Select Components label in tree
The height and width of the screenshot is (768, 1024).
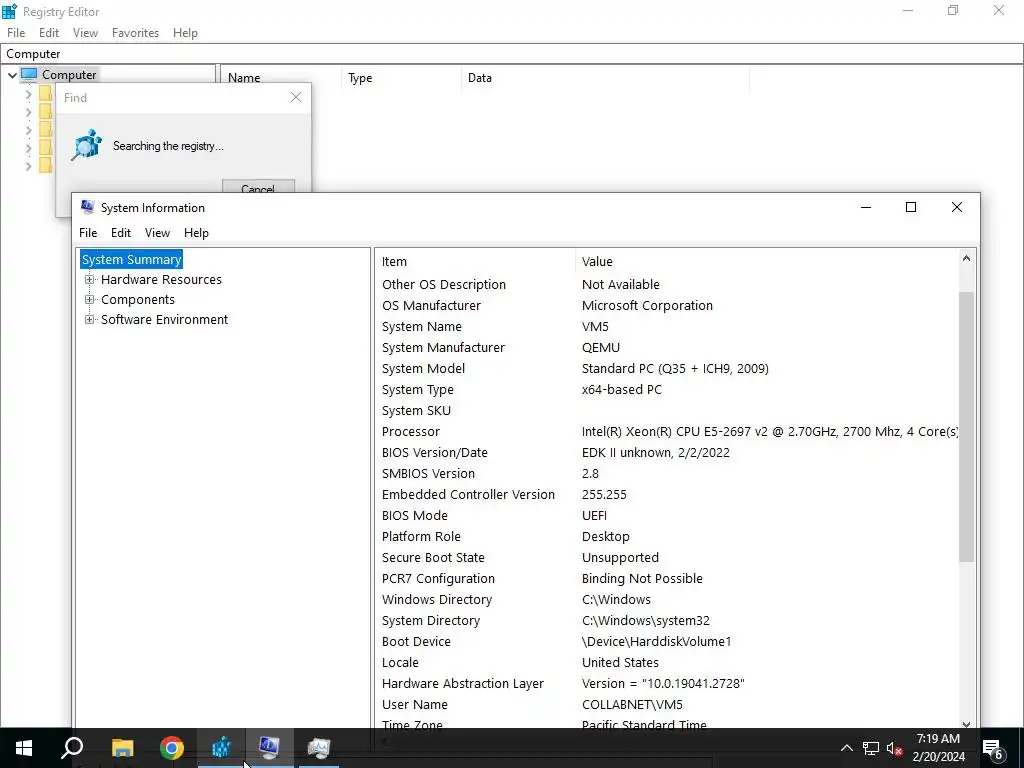click(138, 300)
